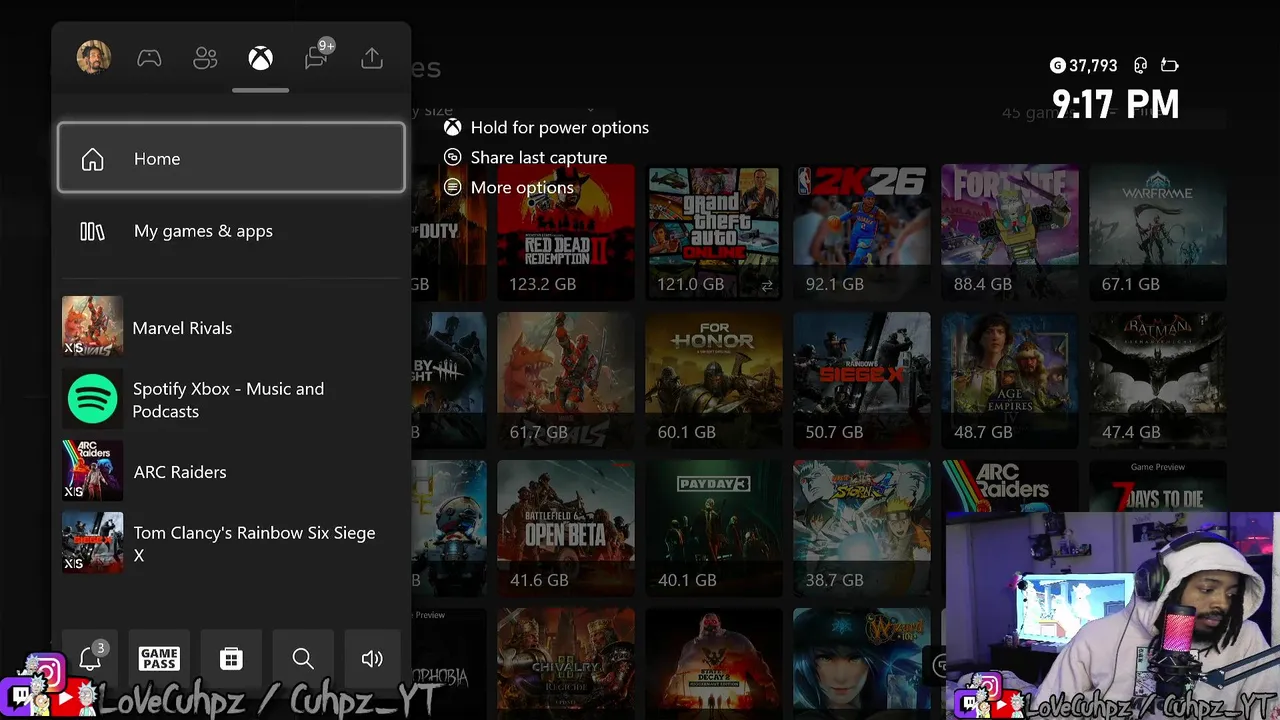Select Battlefield 6 Open Beta tile
The height and width of the screenshot is (720, 1280).
(566, 529)
